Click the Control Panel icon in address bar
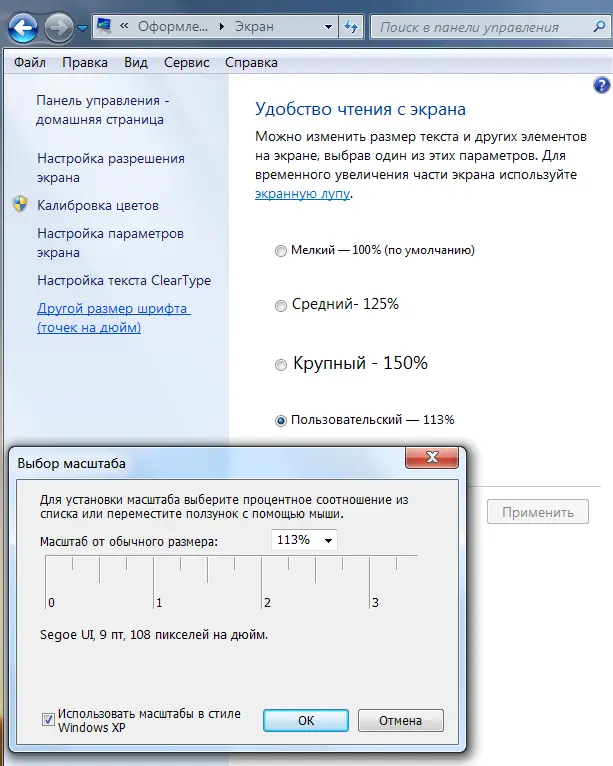Viewport: 613px width, 766px height. (104, 25)
